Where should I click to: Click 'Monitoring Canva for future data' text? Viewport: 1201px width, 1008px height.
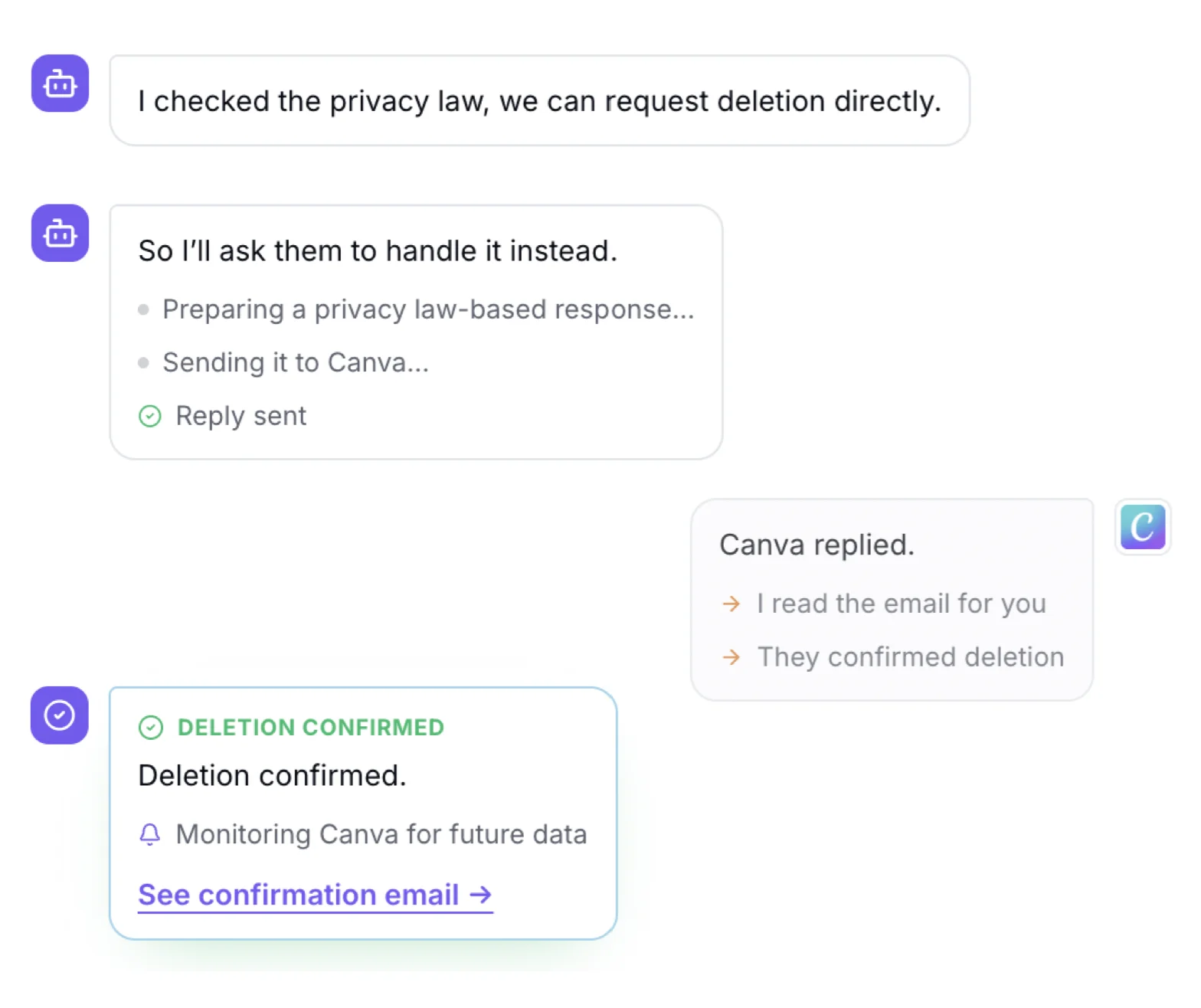coord(381,834)
